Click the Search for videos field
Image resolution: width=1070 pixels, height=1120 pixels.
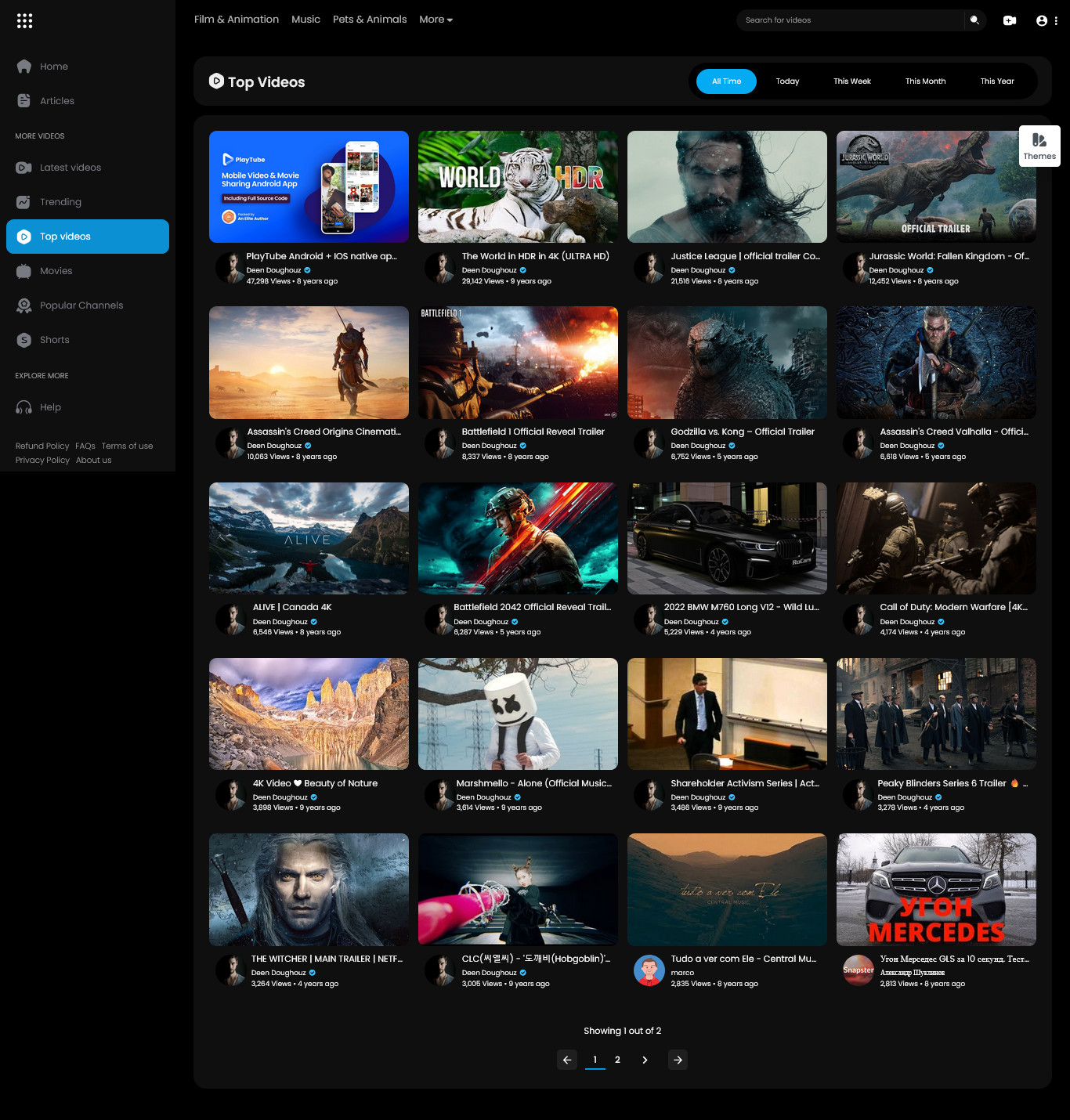[x=850, y=20]
